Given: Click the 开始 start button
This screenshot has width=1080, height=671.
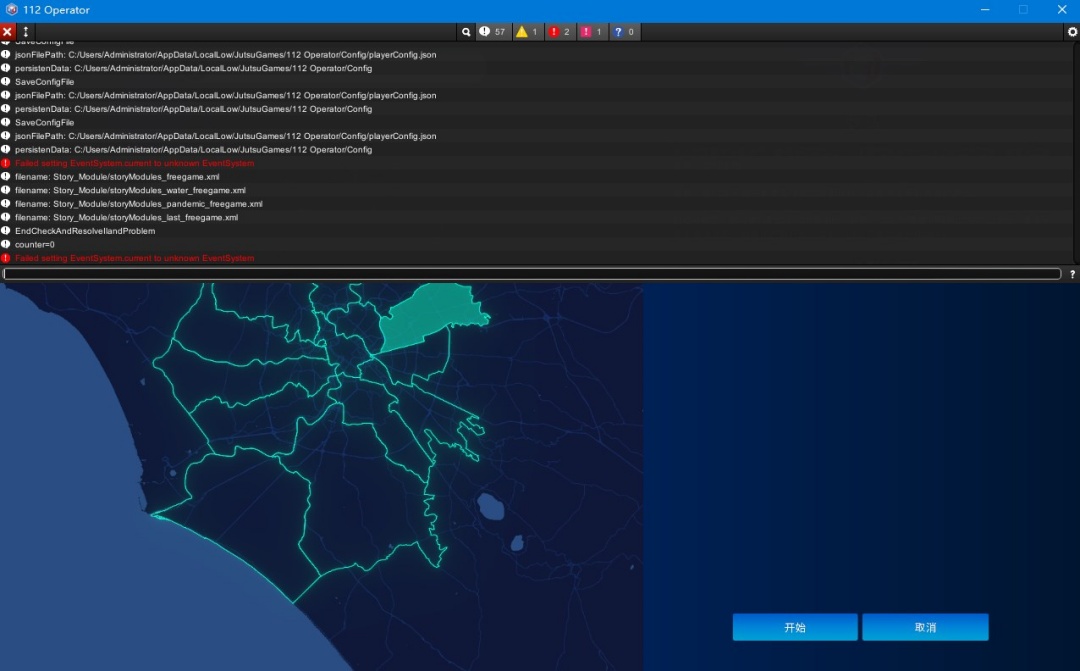Looking at the screenshot, I should point(795,627).
